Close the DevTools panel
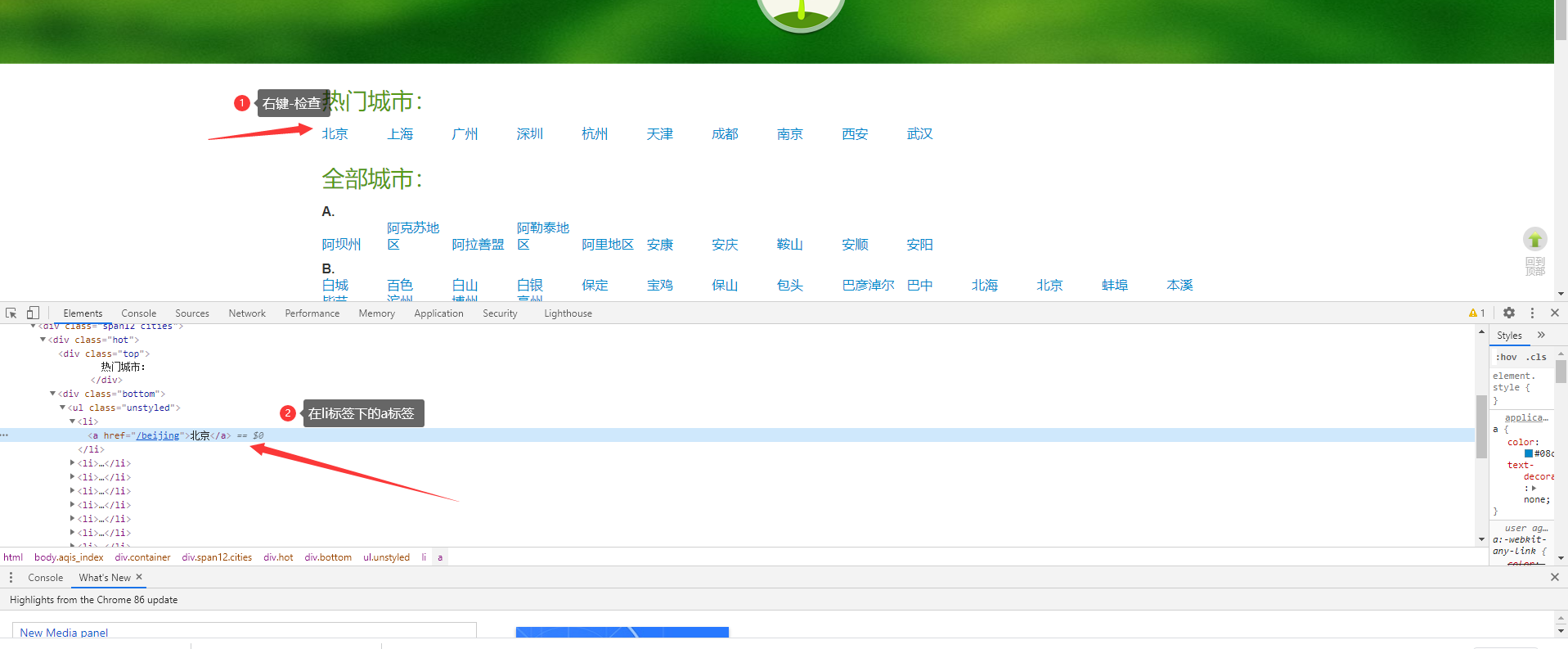This screenshot has height=649, width=1568. tap(1555, 313)
